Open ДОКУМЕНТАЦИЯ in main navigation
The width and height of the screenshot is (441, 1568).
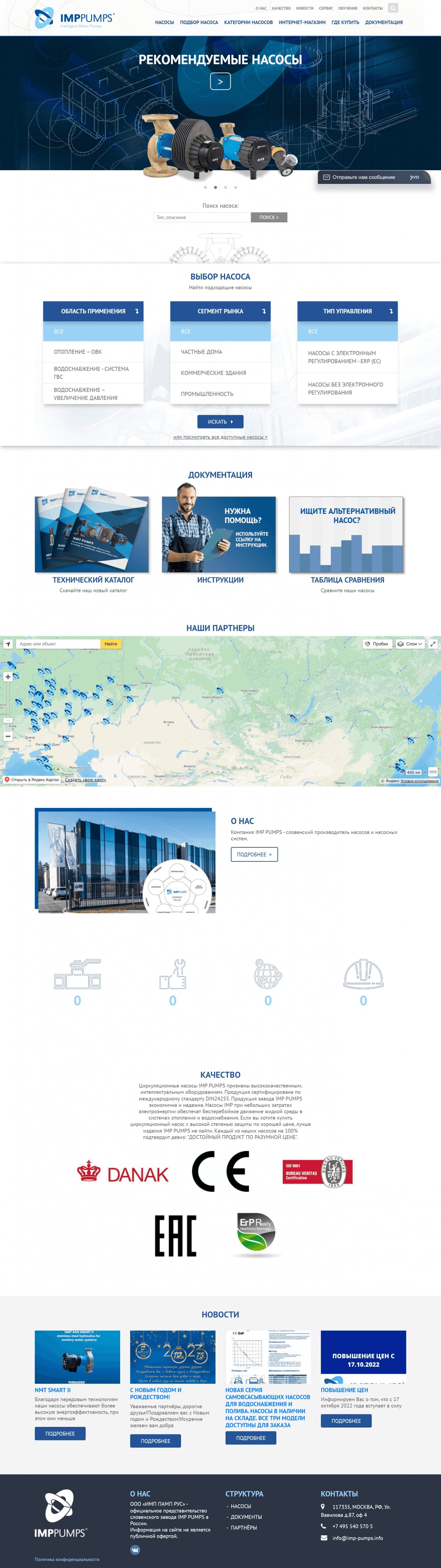click(x=384, y=22)
